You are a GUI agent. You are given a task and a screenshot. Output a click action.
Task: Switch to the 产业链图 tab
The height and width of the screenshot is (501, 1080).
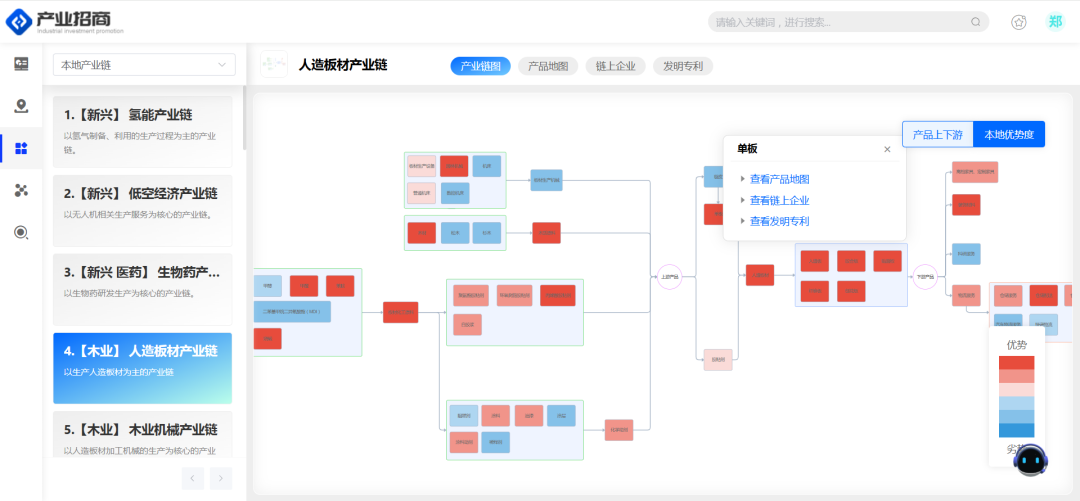pos(481,66)
